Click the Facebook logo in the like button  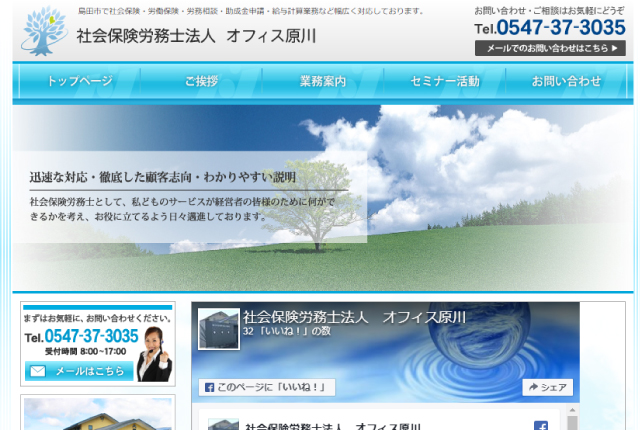coord(209,388)
